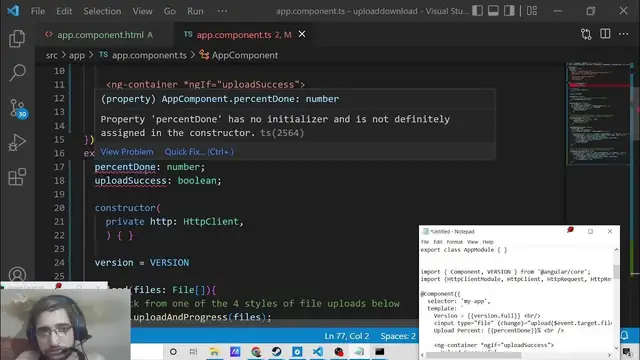Click the action center icon in system tray

627,351
